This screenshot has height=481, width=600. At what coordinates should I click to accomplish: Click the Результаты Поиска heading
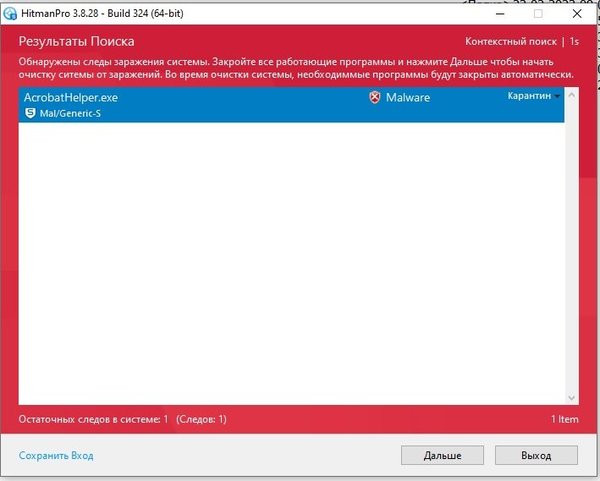click(77, 41)
